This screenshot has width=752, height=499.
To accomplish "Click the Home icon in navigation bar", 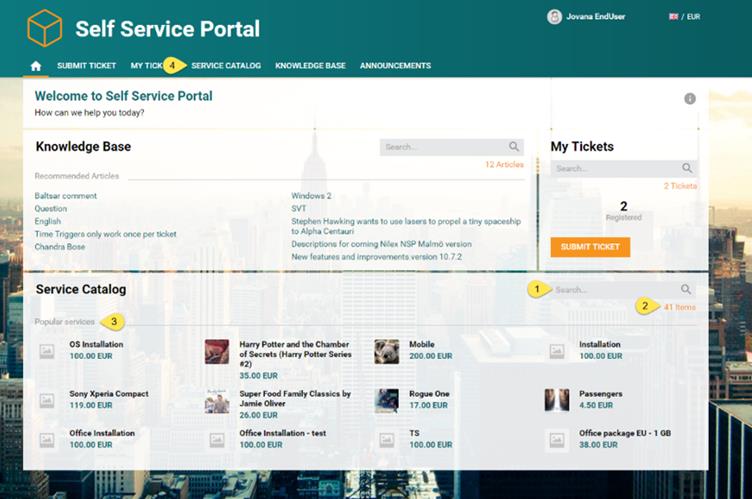I will click(x=36, y=66).
